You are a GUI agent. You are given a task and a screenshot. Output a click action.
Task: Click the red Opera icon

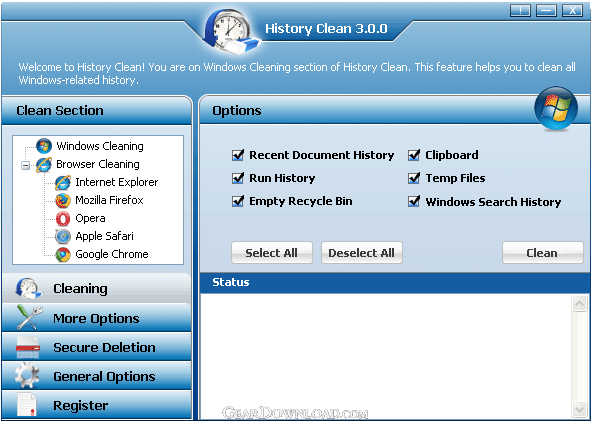(x=63, y=219)
